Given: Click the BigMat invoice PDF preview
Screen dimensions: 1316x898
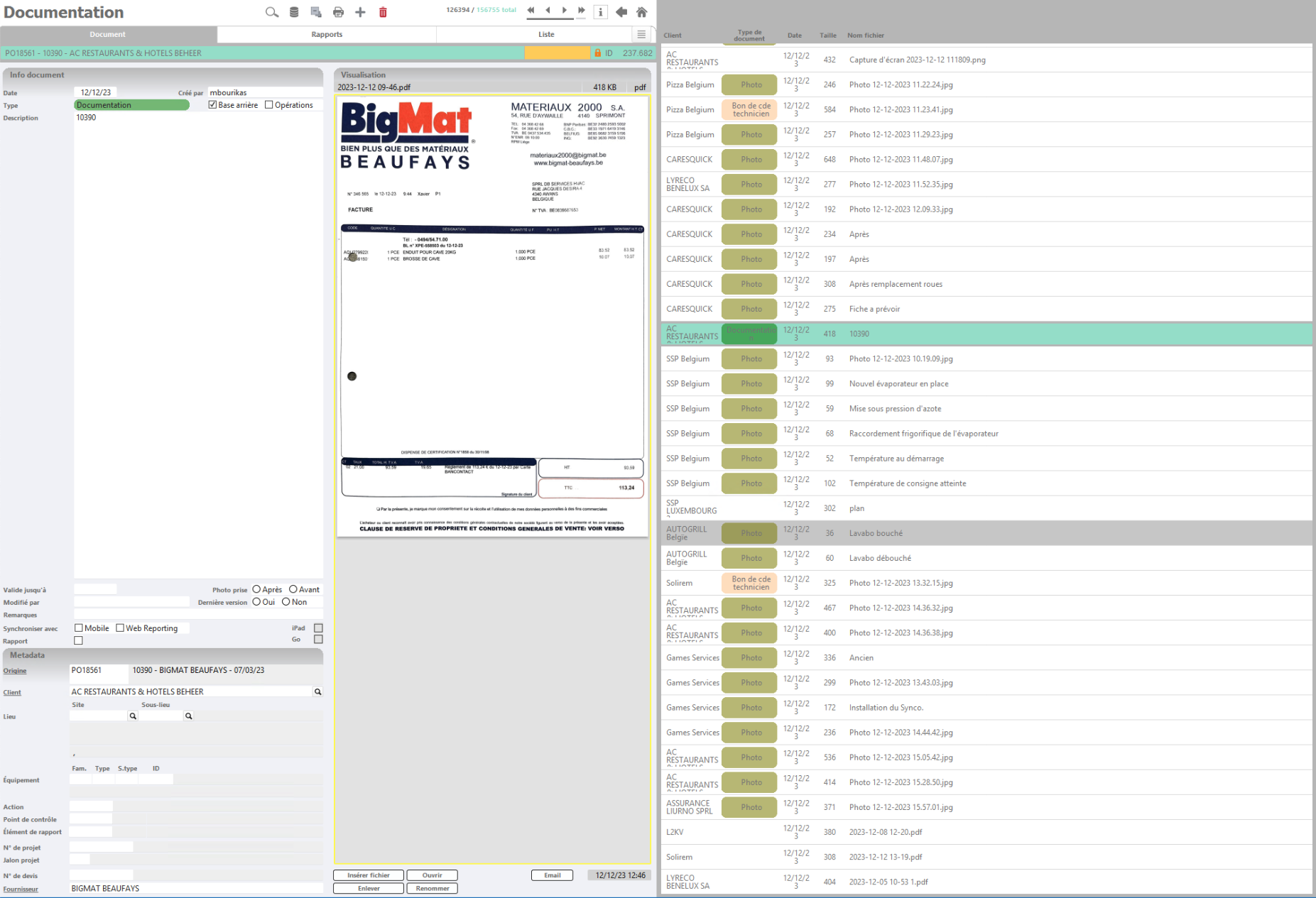Looking at the screenshot, I should pos(492,317).
